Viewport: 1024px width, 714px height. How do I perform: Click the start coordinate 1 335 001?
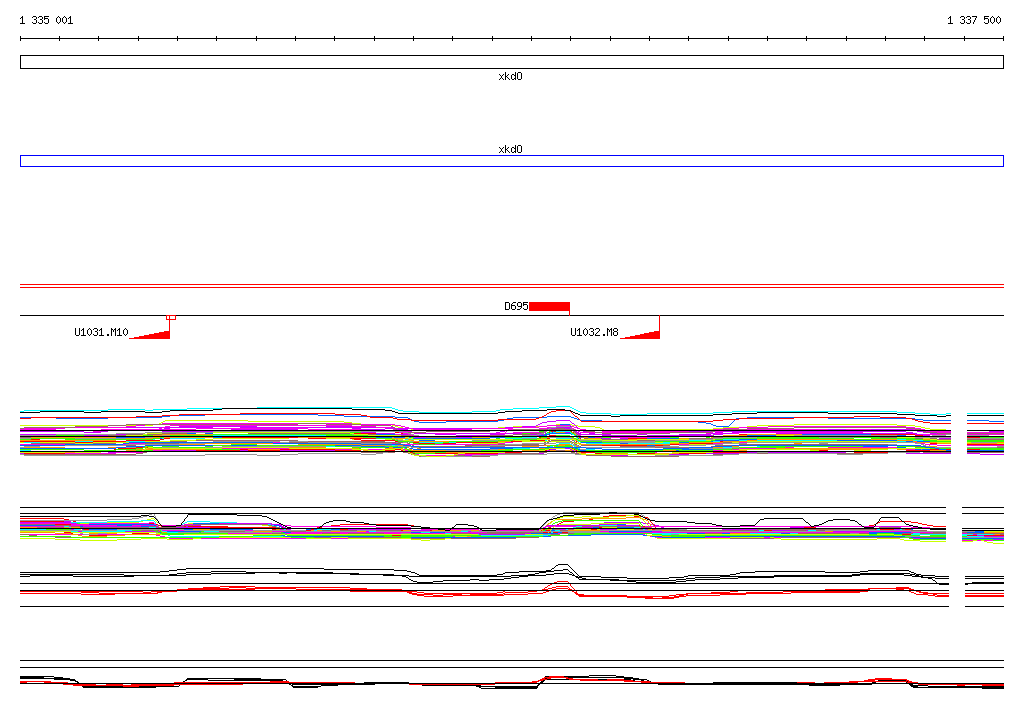tap(46, 20)
